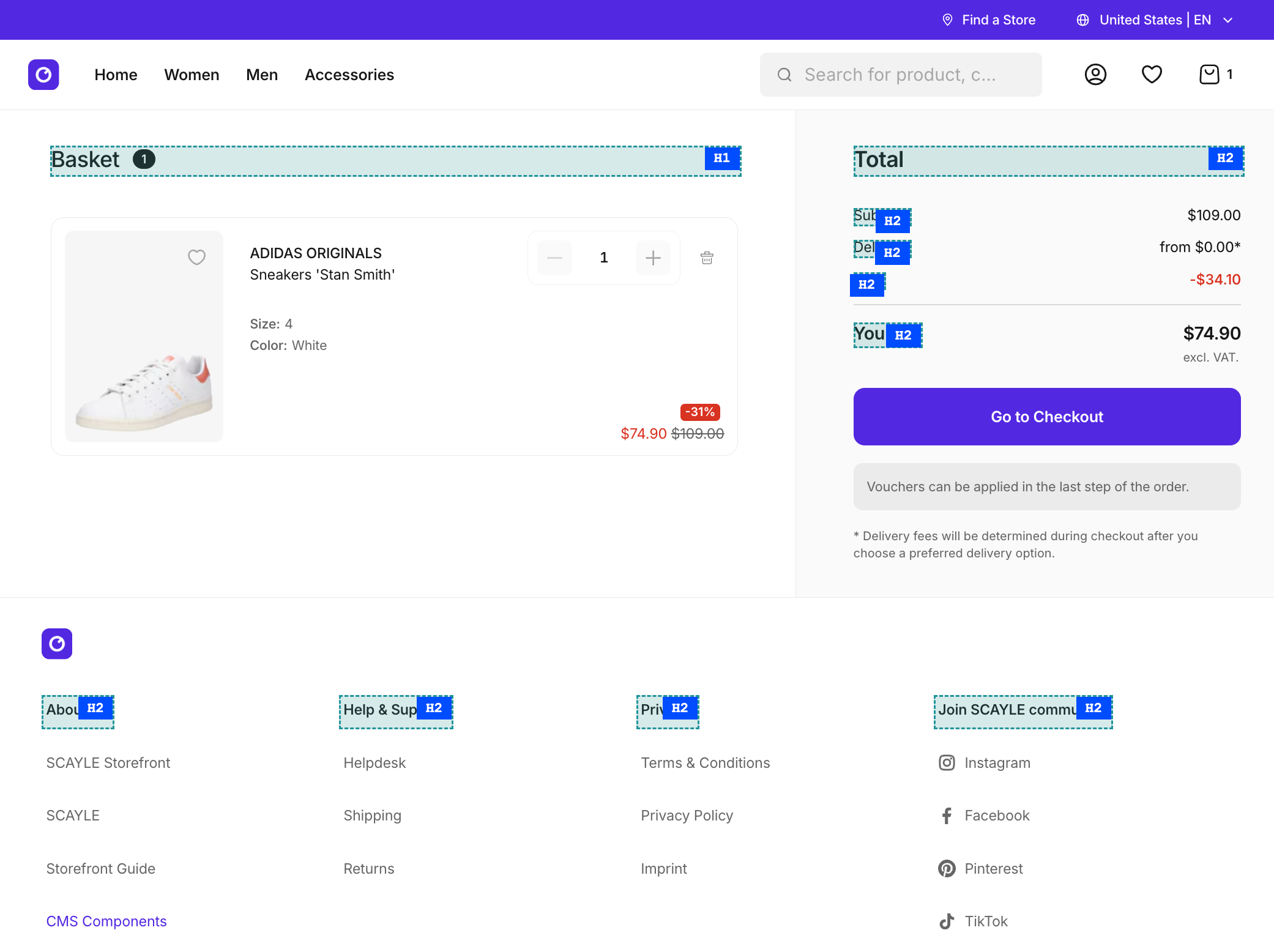
Task: Remove item with trash icon
Action: pos(707,258)
